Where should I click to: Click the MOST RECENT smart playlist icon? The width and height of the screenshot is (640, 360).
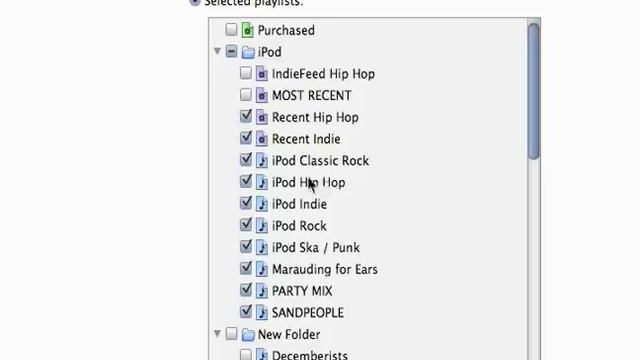262,96
